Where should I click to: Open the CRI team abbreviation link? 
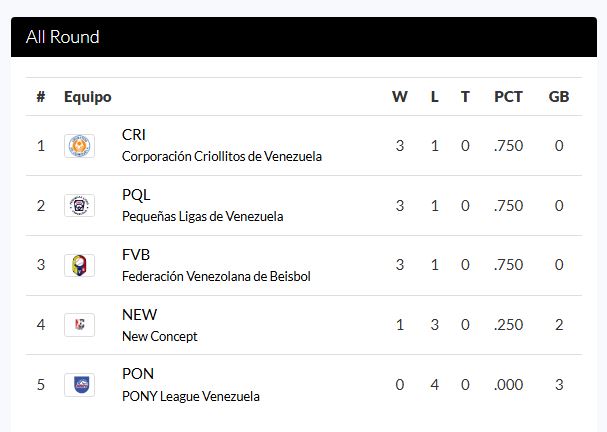pos(134,135)
